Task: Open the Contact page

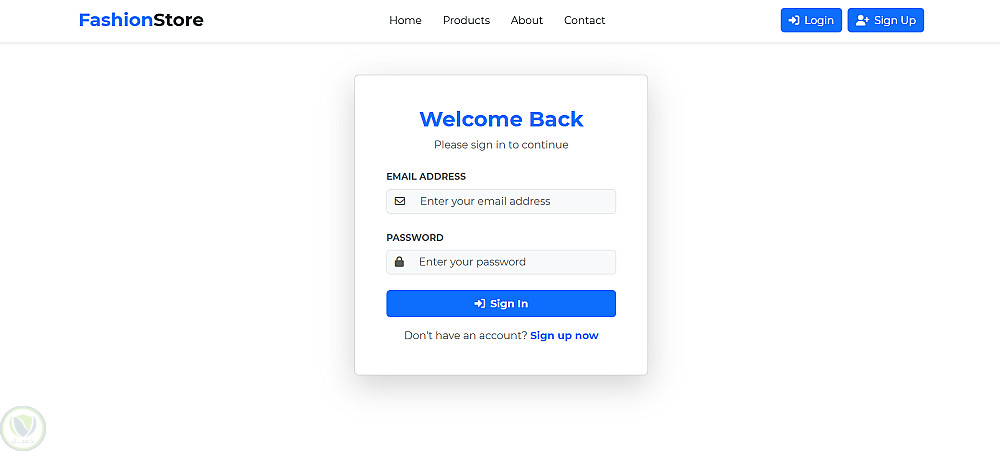Action: 584,20
